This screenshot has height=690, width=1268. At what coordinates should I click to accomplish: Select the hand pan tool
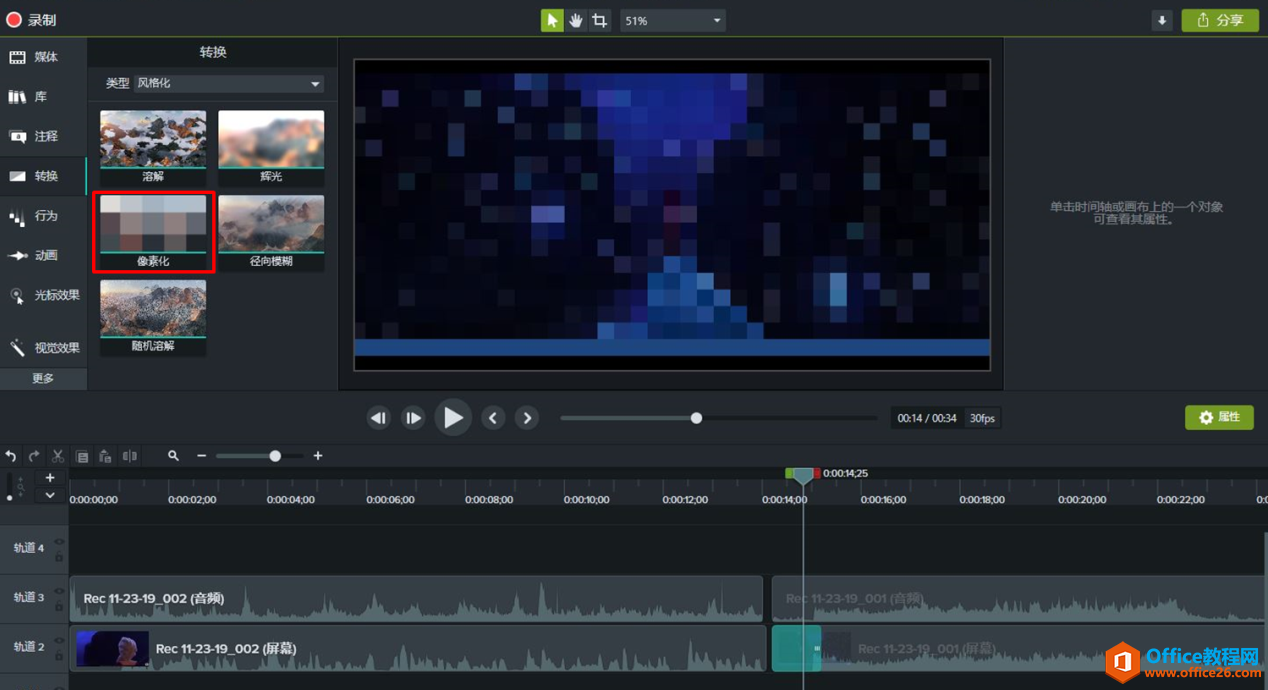click(x=576, y=20)
